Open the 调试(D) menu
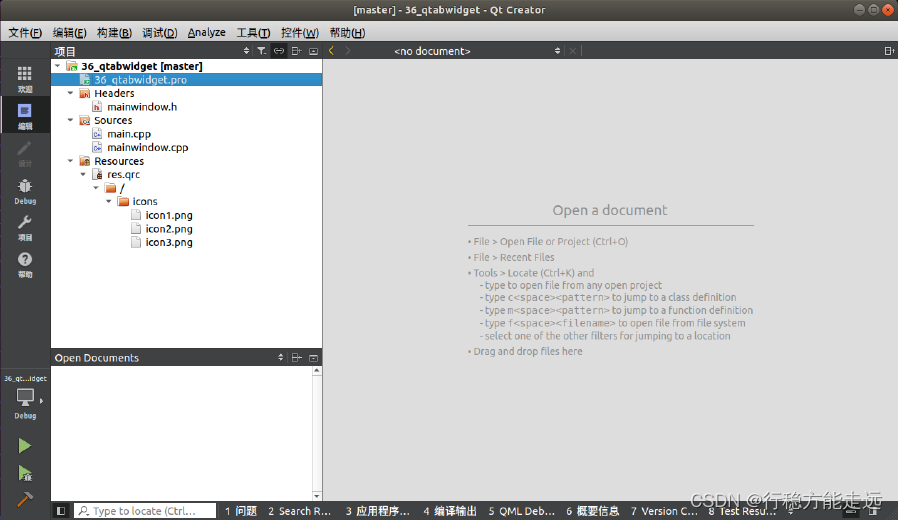Viewport: 898px width, 520px height. click(159, 33)
